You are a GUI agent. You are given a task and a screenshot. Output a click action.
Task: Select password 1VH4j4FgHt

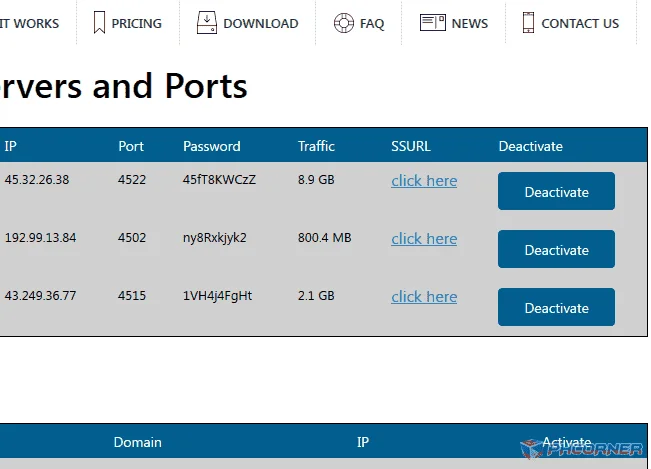point(217,296)
